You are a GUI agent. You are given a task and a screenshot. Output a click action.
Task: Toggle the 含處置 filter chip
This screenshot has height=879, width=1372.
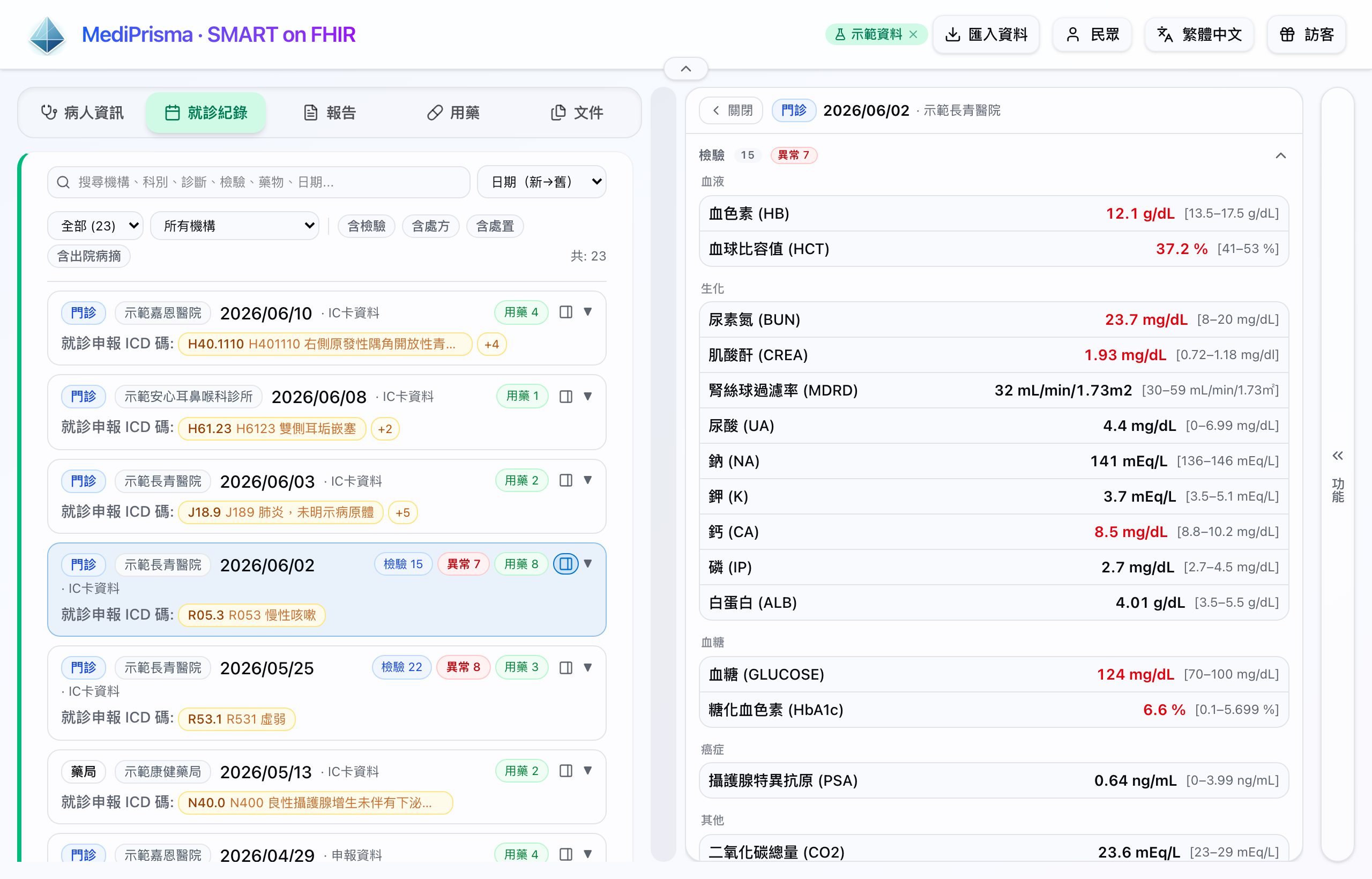click(x=495, y=226)
